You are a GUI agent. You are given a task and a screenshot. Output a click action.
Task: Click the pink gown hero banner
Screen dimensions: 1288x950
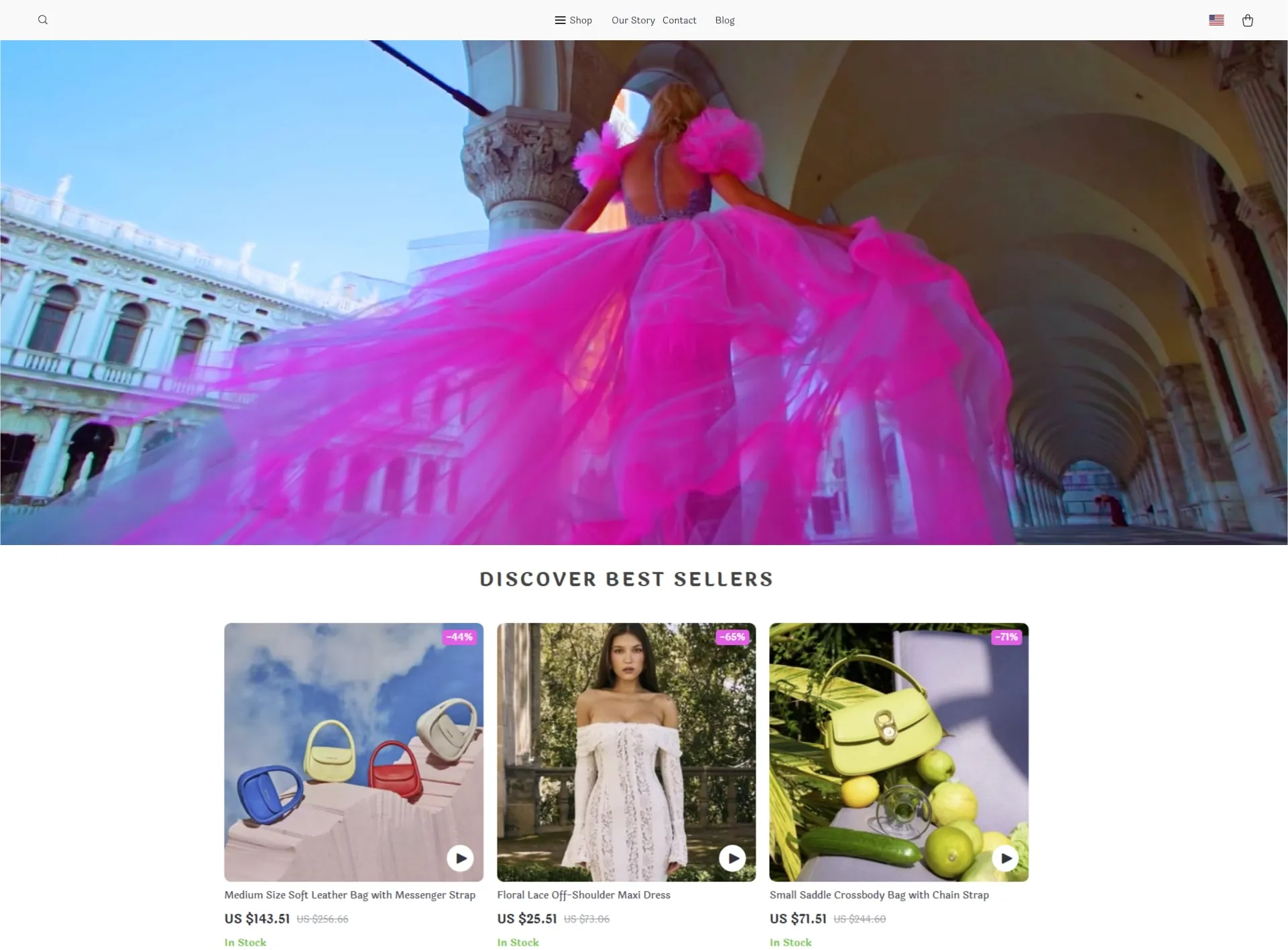pos(644,292)
